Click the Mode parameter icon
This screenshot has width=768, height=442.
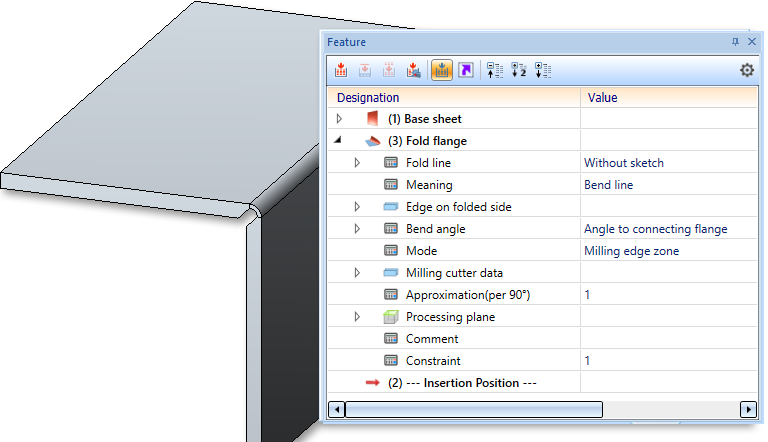390,250
